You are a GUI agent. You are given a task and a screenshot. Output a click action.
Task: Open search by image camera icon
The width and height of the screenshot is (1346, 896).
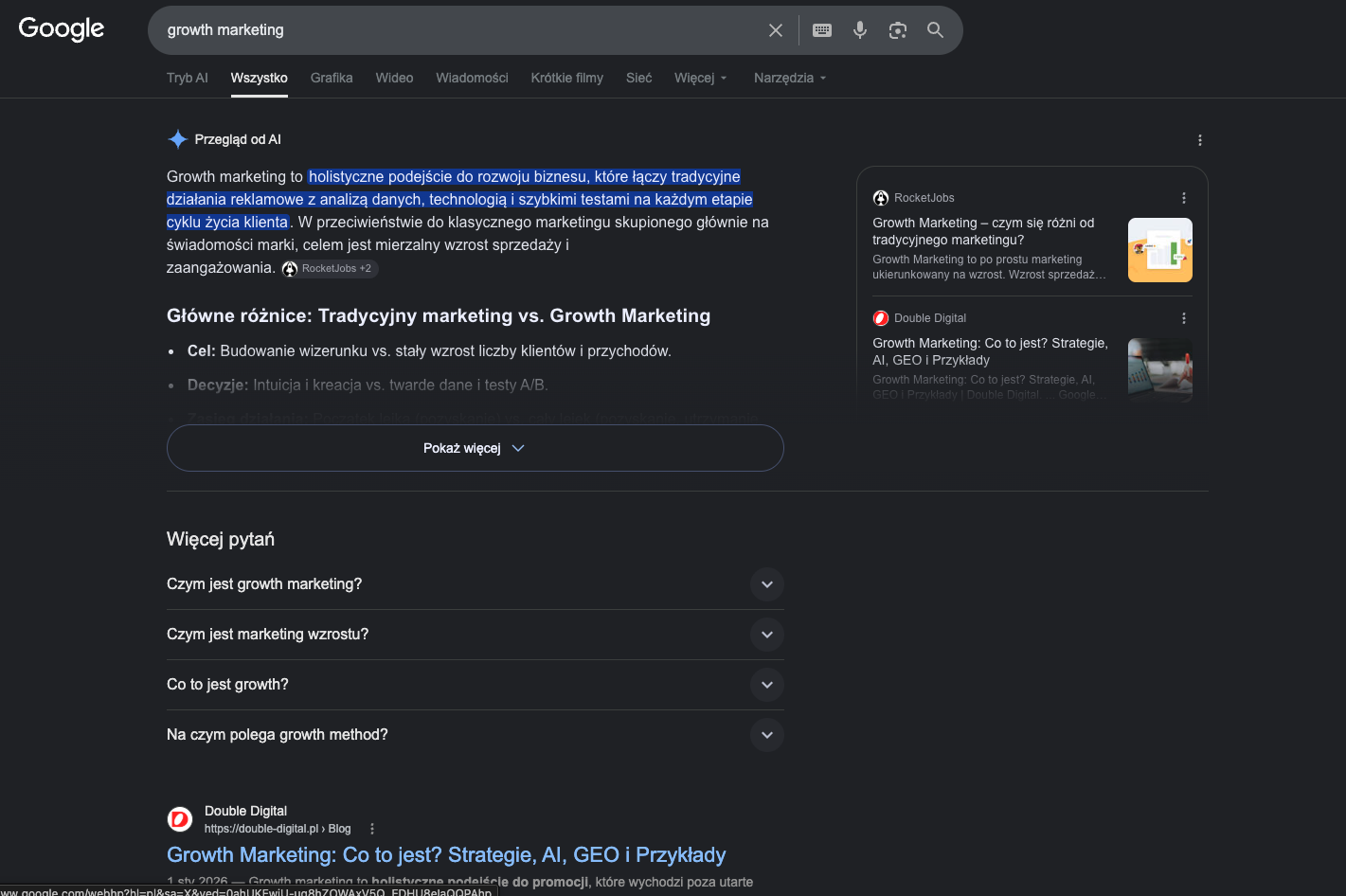coord(898,30)
